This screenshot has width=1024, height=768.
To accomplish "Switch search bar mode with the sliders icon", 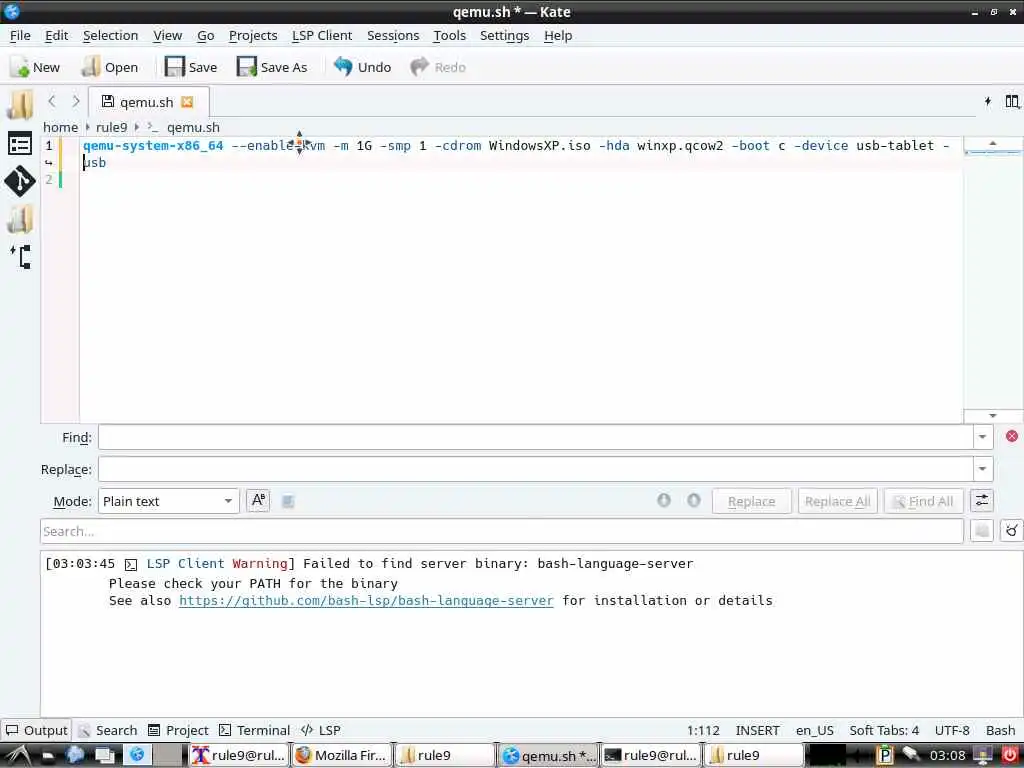I will click(x=982, y=501).
